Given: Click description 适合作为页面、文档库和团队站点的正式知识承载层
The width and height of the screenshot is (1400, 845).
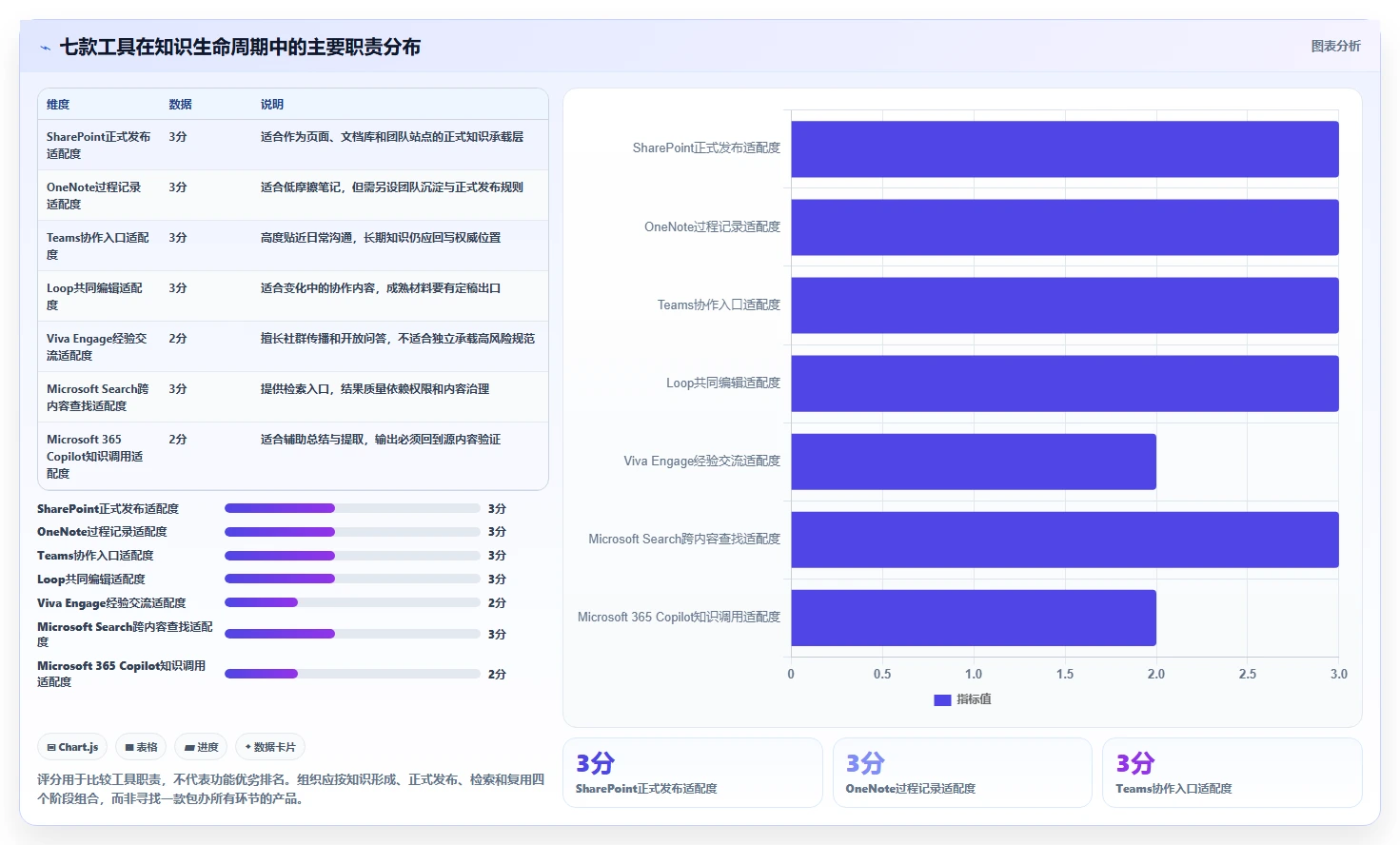Looking at the screenshot, I should point(392,136).
